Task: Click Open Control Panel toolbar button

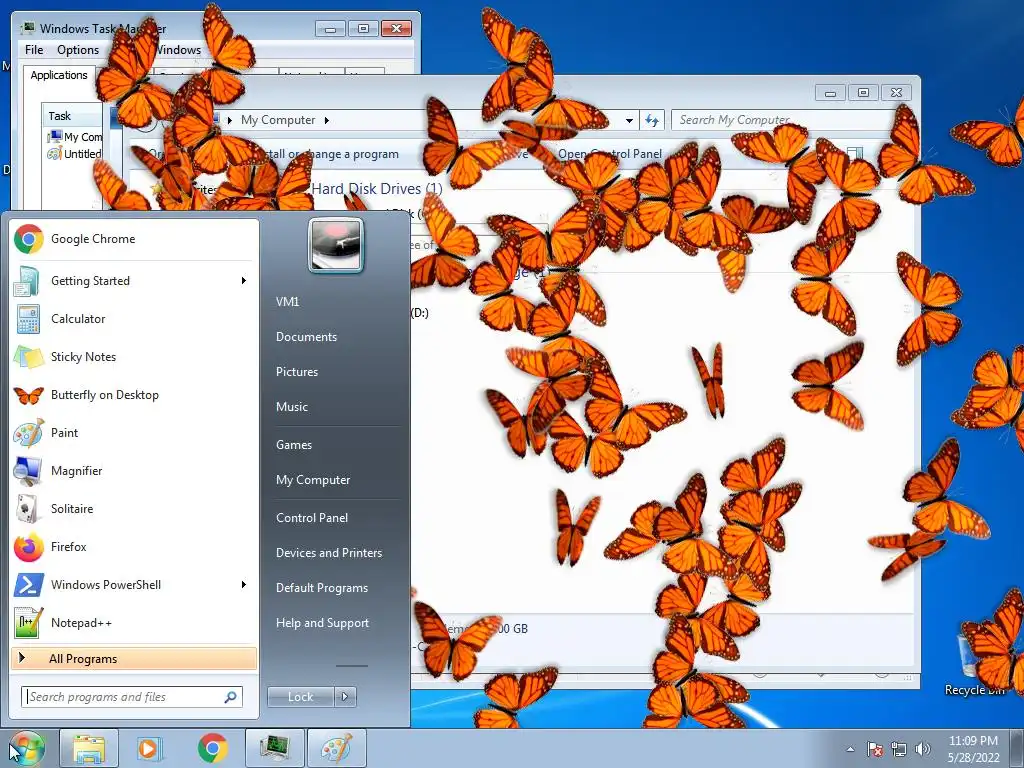Action: click(610, 154)
